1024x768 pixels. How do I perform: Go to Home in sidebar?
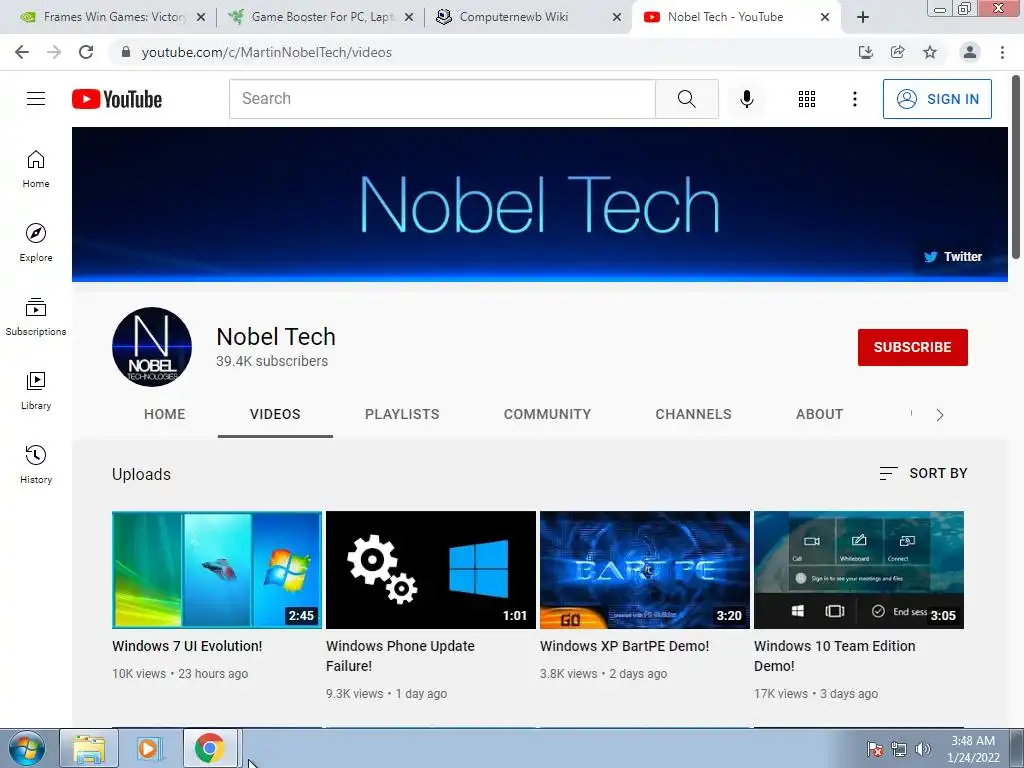coord(36,169)
